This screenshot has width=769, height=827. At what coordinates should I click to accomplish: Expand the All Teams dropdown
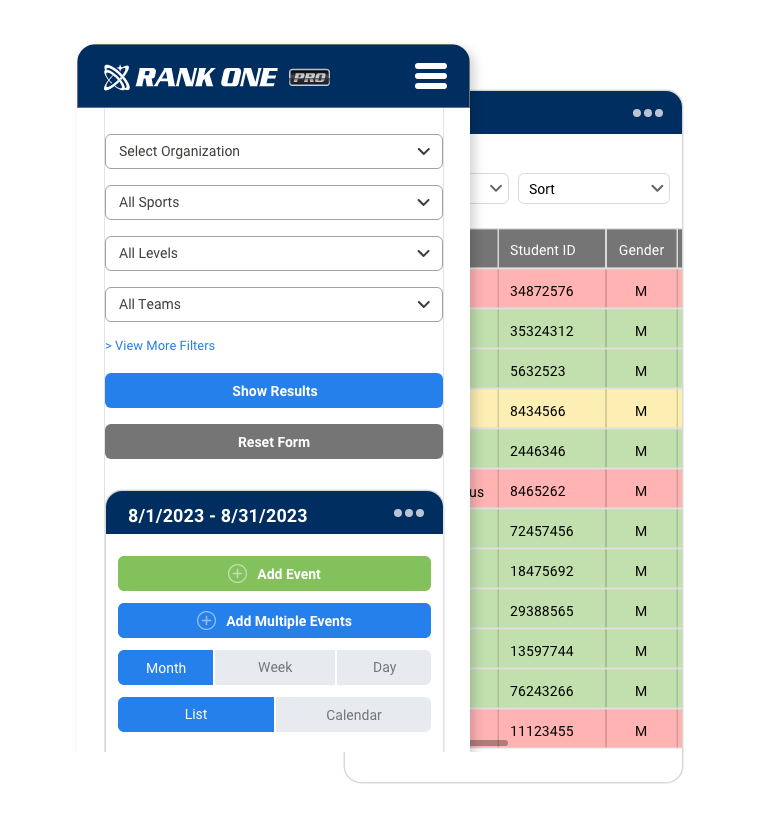273,304
